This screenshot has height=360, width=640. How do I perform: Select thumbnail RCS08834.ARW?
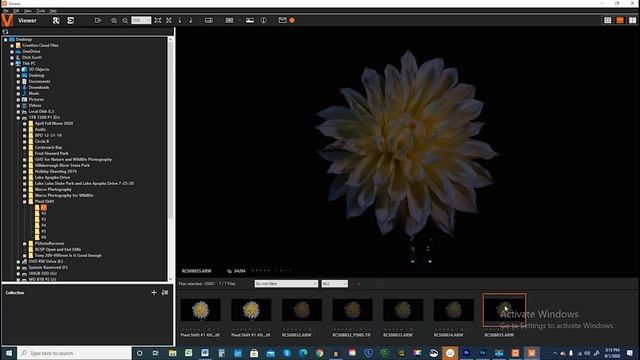[453, 310]
